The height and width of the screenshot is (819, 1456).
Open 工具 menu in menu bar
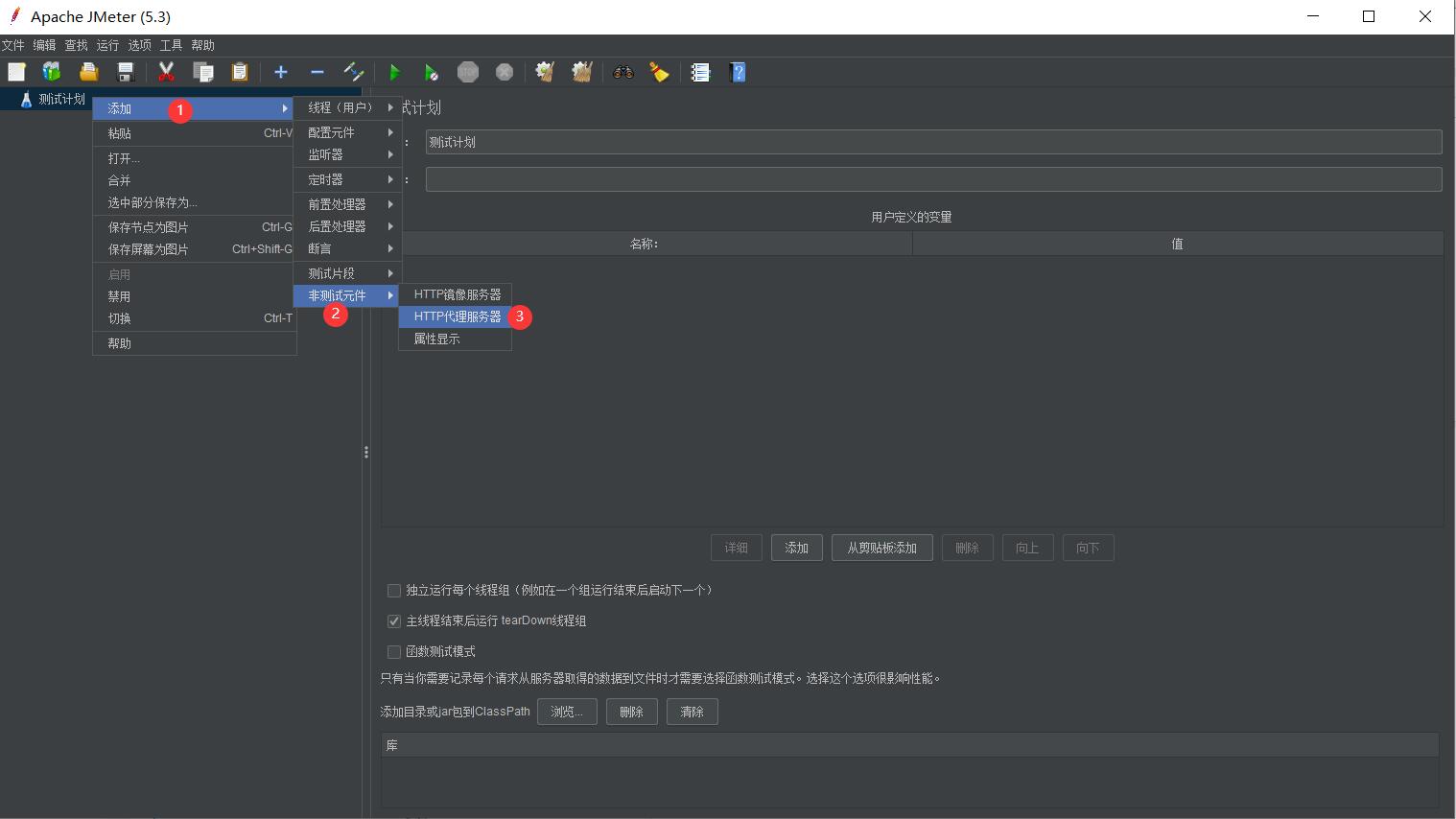171,45
